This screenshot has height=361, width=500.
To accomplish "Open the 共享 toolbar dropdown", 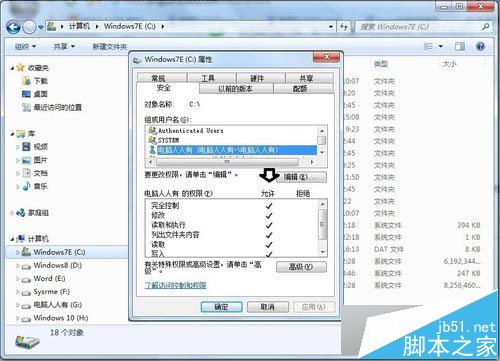I will pyautogui.click(x=64, y=47).
